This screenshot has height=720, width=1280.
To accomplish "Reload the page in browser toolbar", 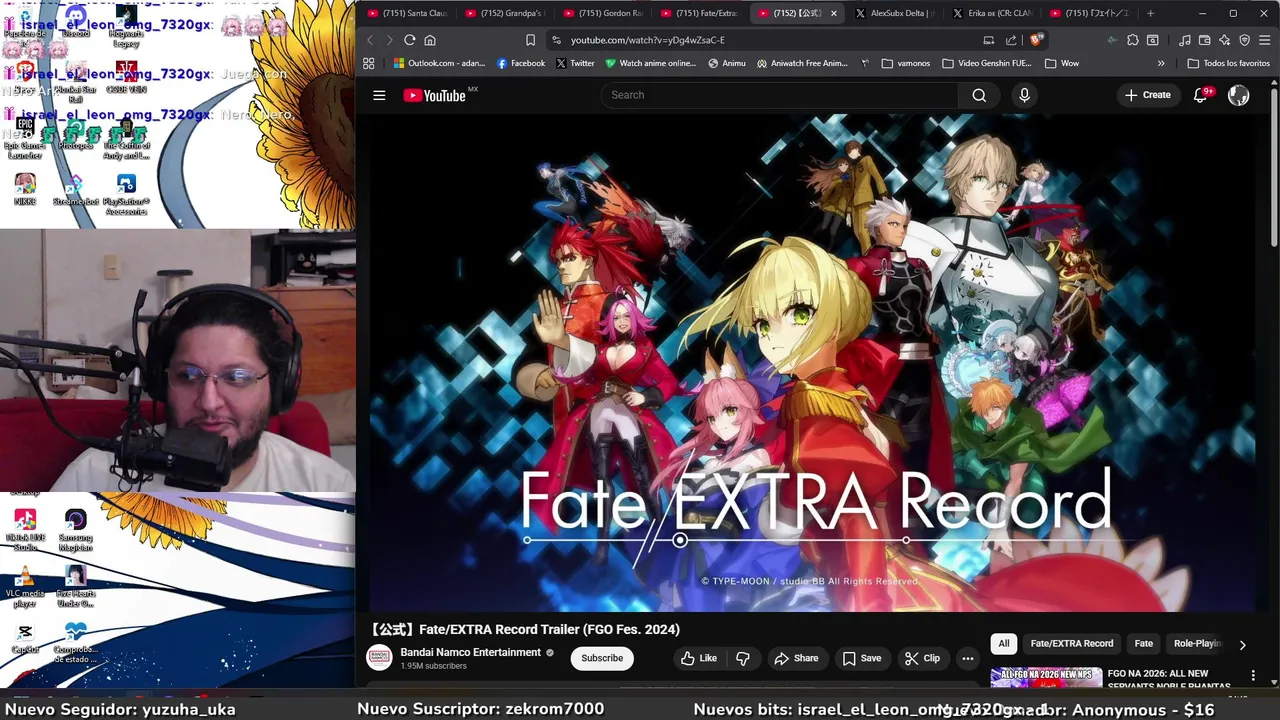I will [409, 40].
